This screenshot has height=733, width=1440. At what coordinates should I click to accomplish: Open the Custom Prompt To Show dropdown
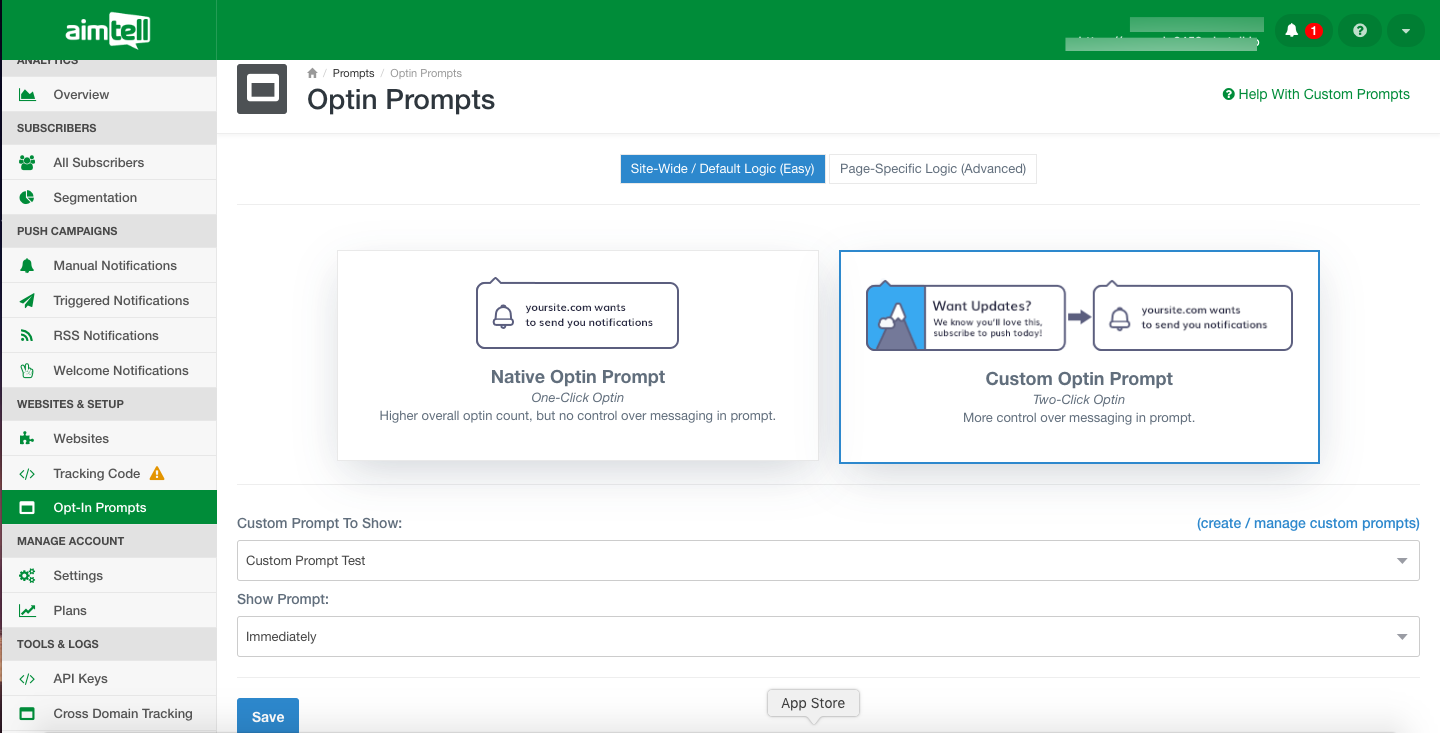(x=827, y=561)
